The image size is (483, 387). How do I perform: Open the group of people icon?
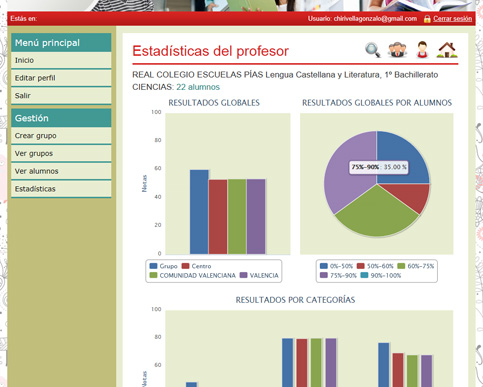click(397, 50)
